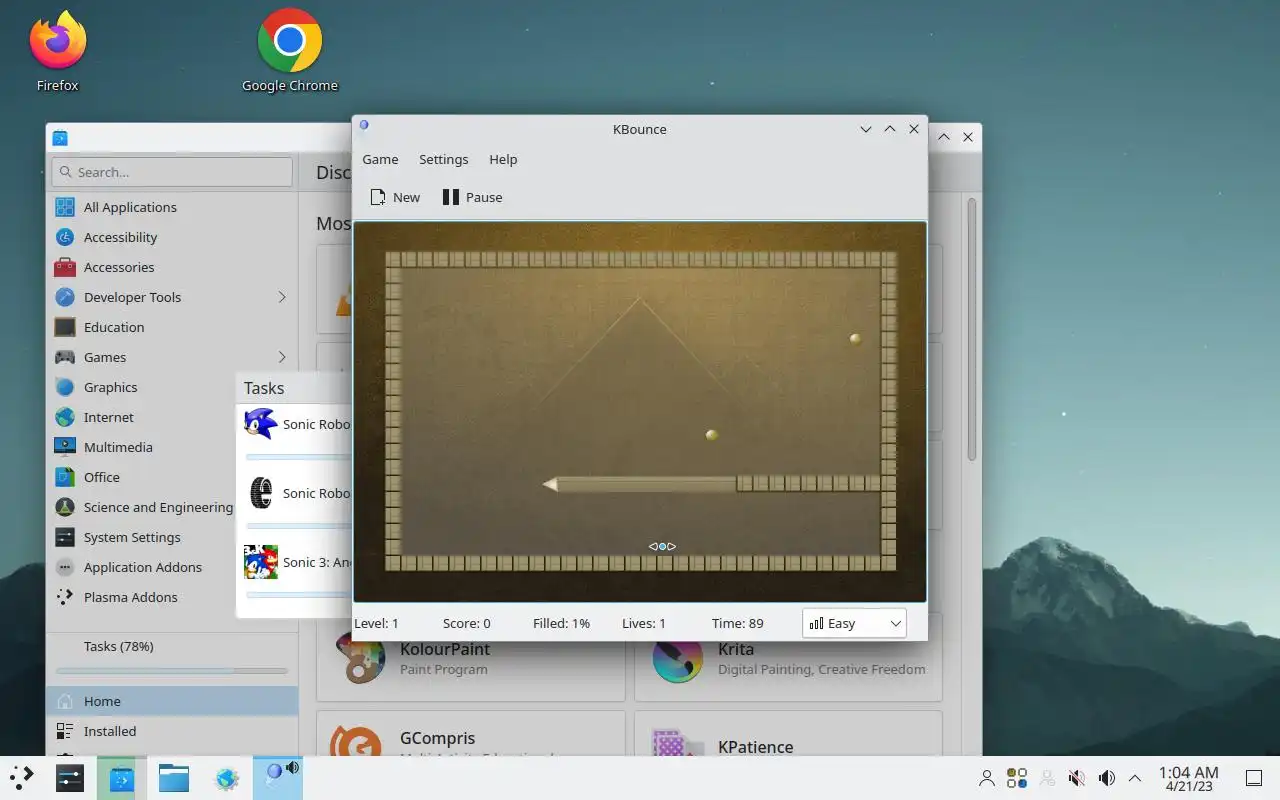Switch to Discover in the taskbar

(x=122, y=778)
